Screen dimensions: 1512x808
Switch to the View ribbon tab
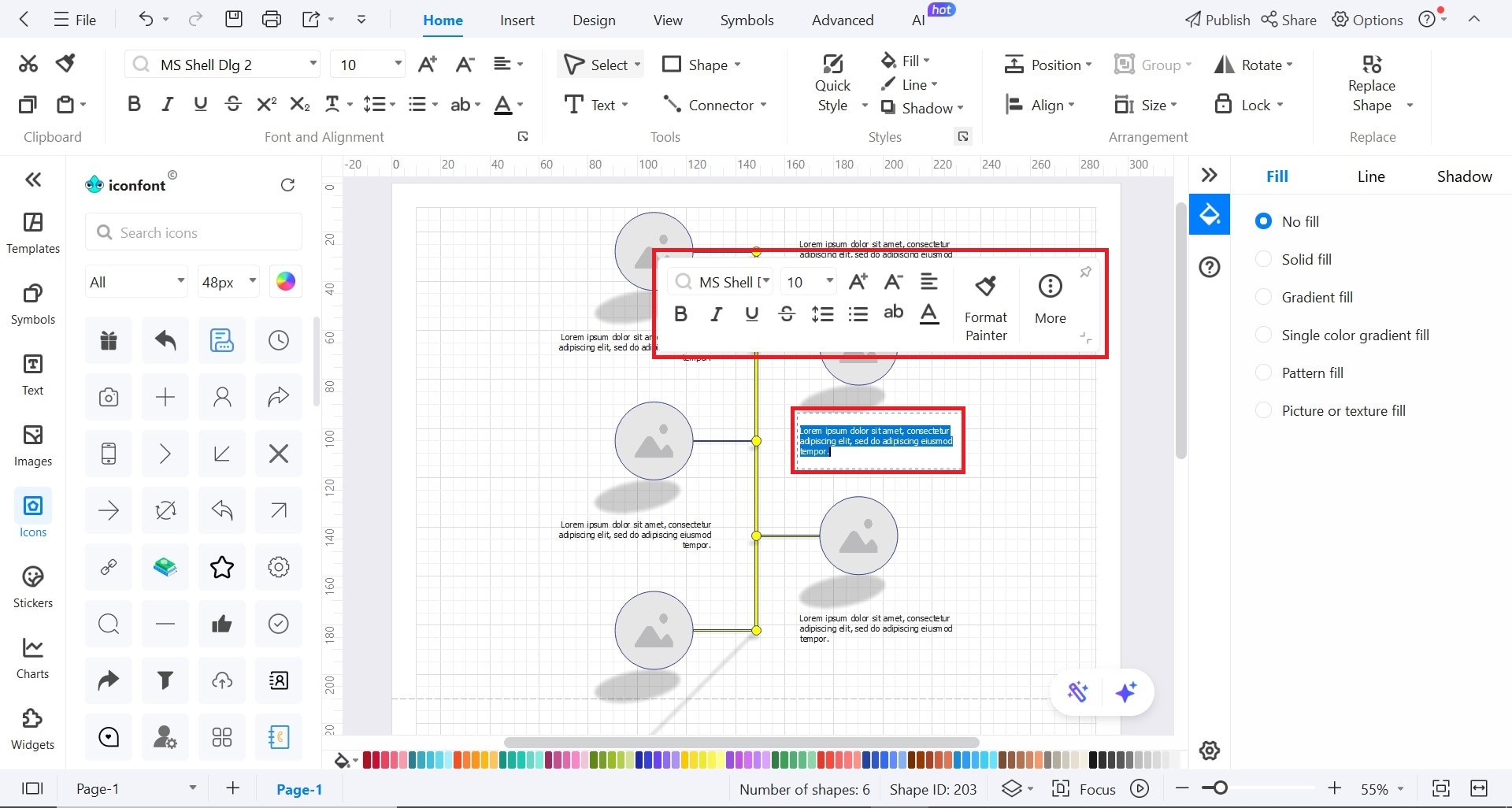point(668,20)
